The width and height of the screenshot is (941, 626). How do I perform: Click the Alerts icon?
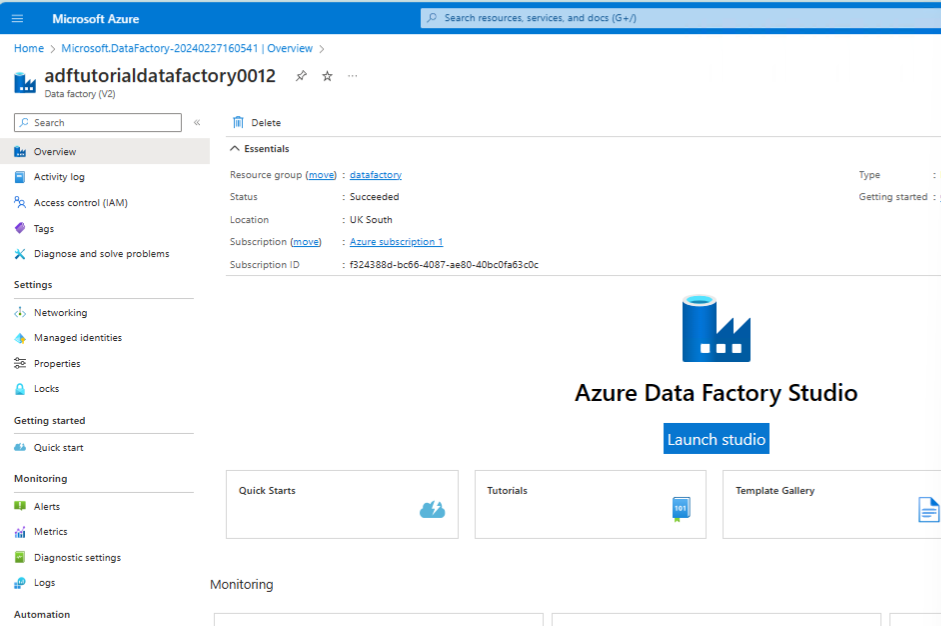pyautogui.click(x=20, y=506)
